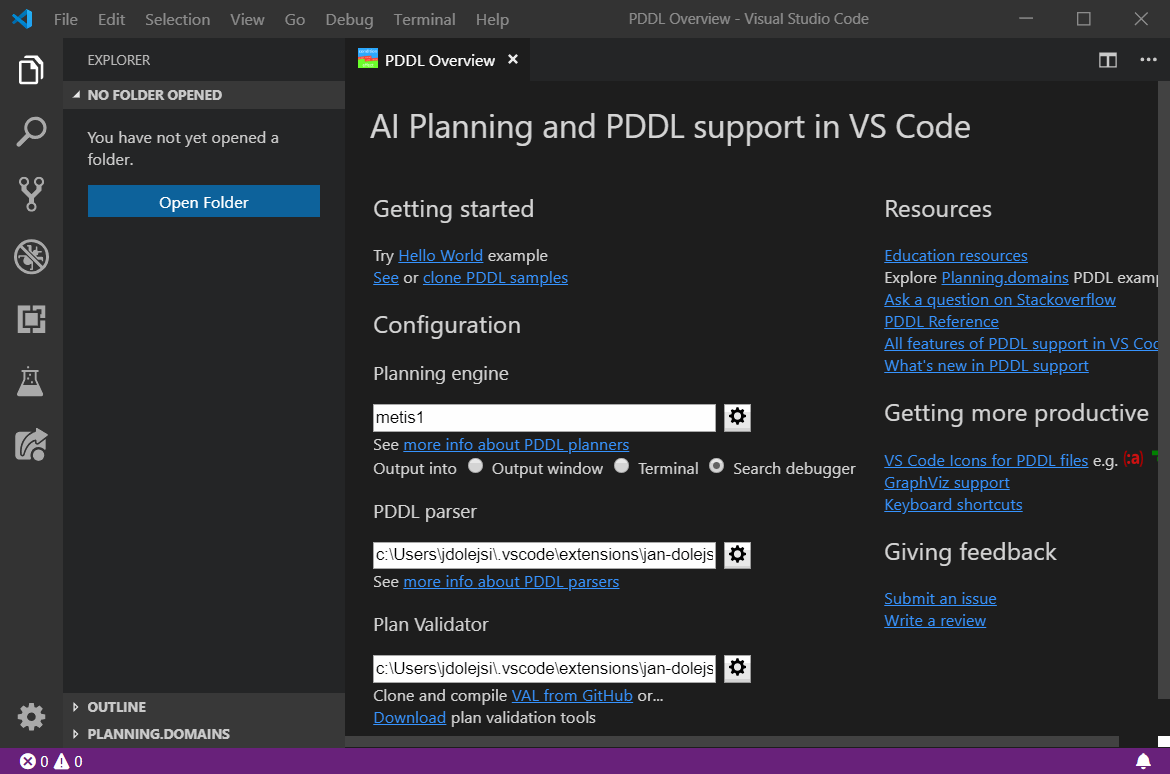Click the VS Code logo icon
The image size is (1170, 774).
[22, 19]
